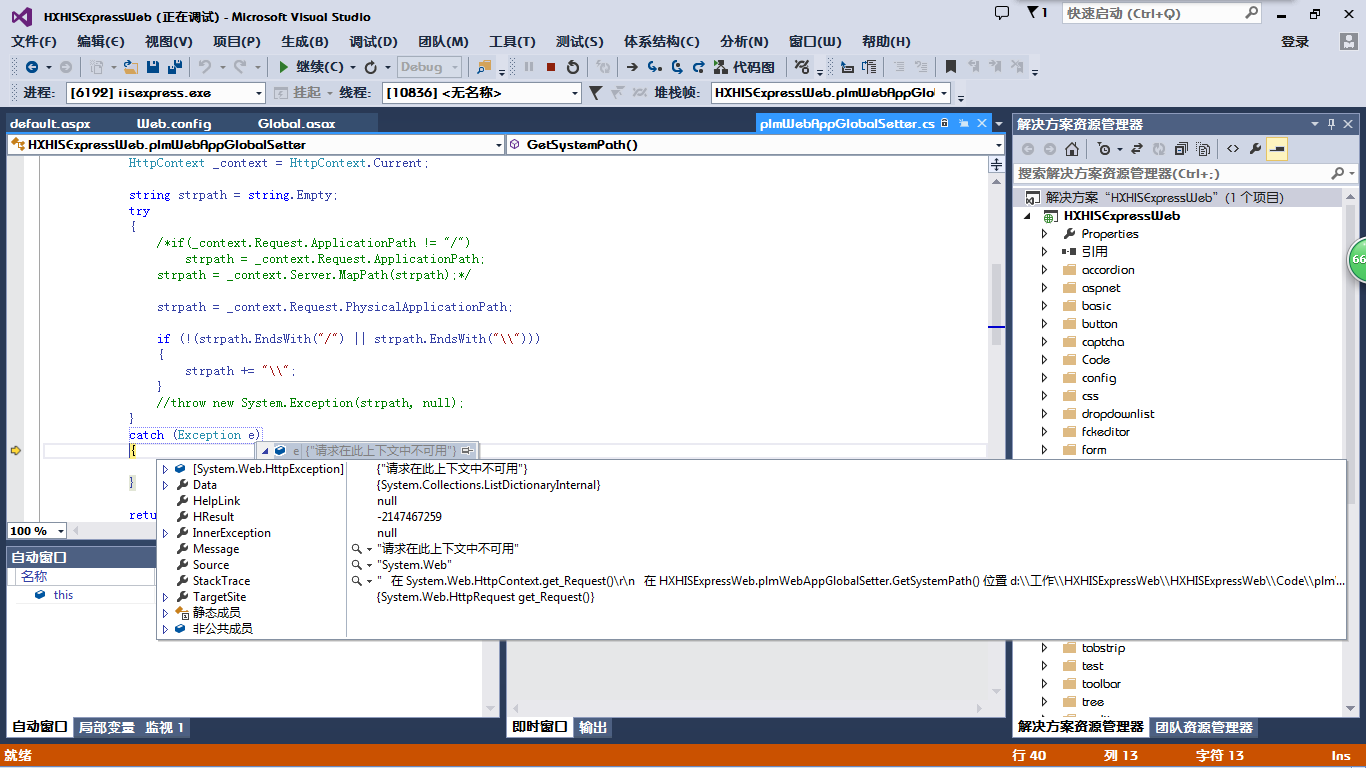
Task: Toggle Preview Selected Items button
Action: click(x=1276, y=149)
